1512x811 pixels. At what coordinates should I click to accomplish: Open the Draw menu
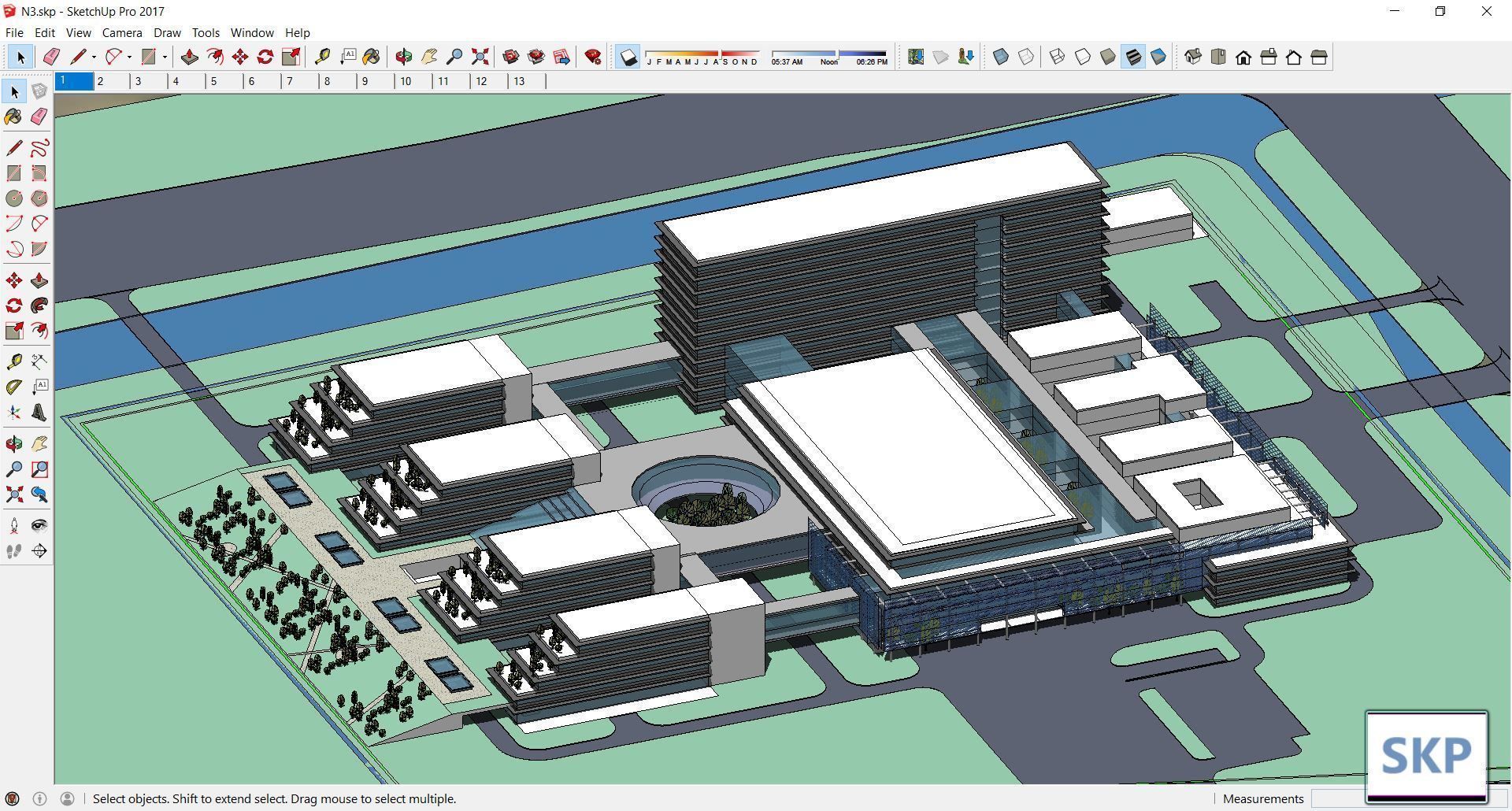(x=167, y=32)
